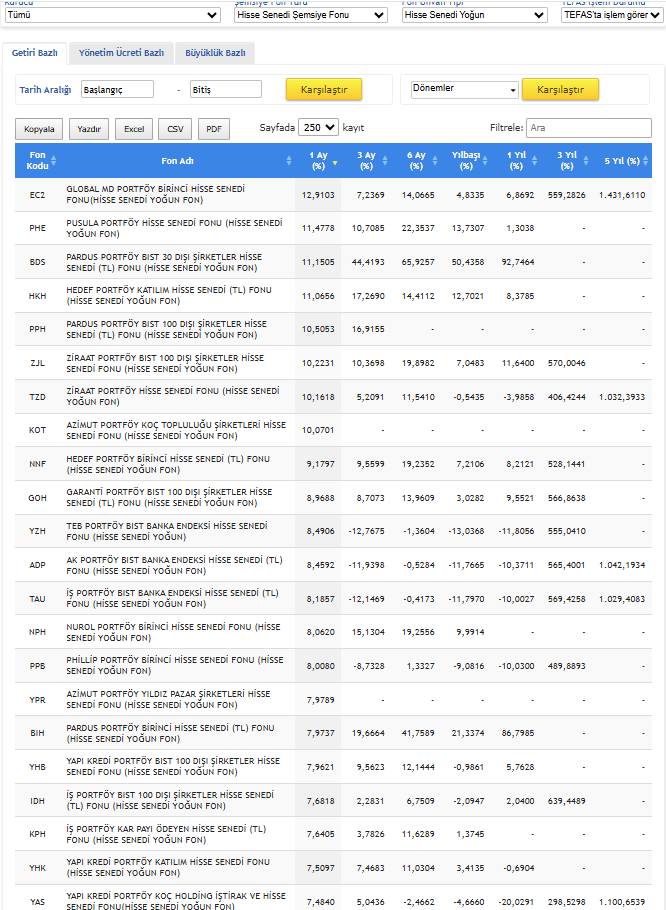
Task: Click Karşılaştır button next to date range
Action: click(x=324, y=90)
